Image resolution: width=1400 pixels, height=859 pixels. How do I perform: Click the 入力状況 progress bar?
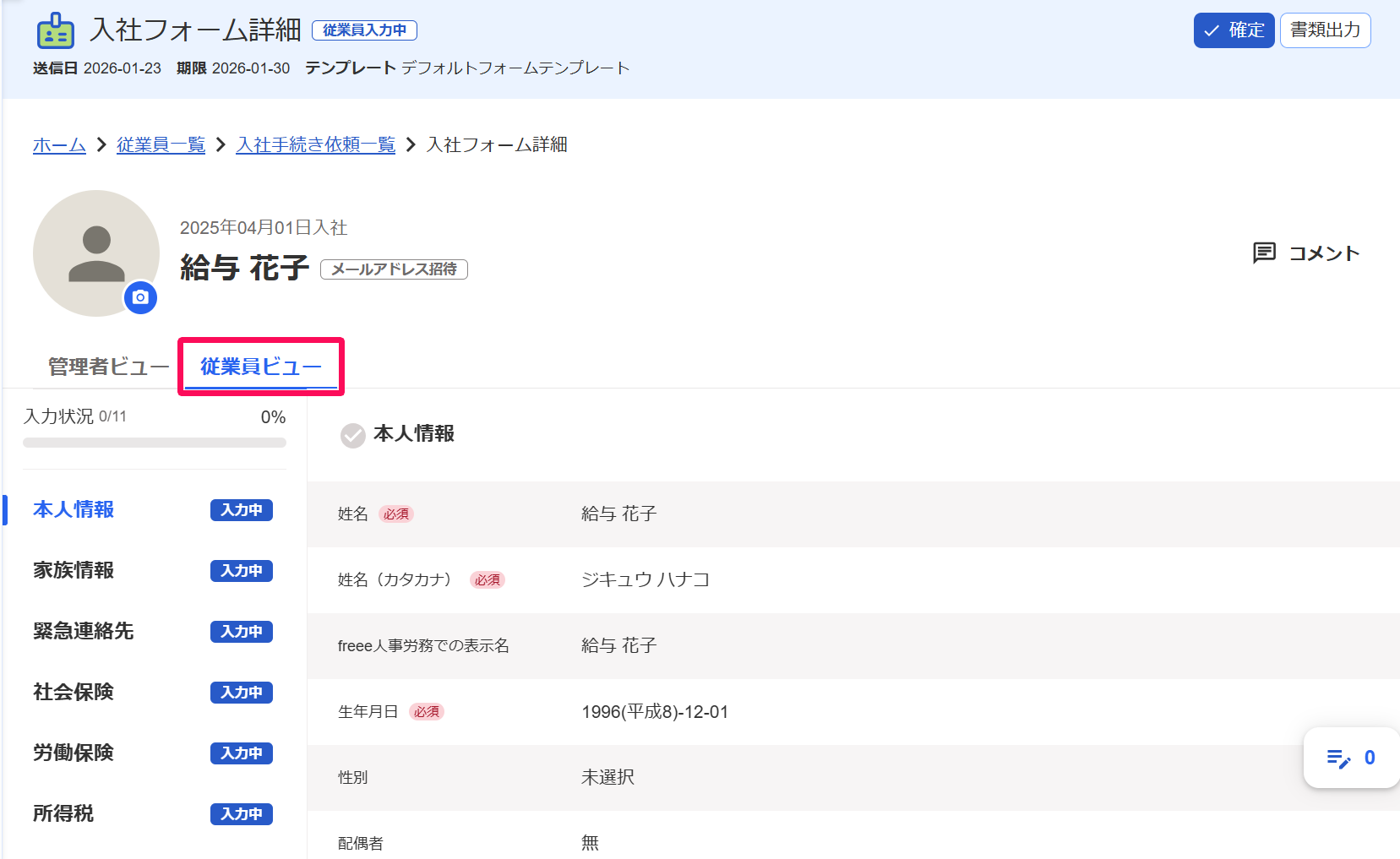[155, 441]
